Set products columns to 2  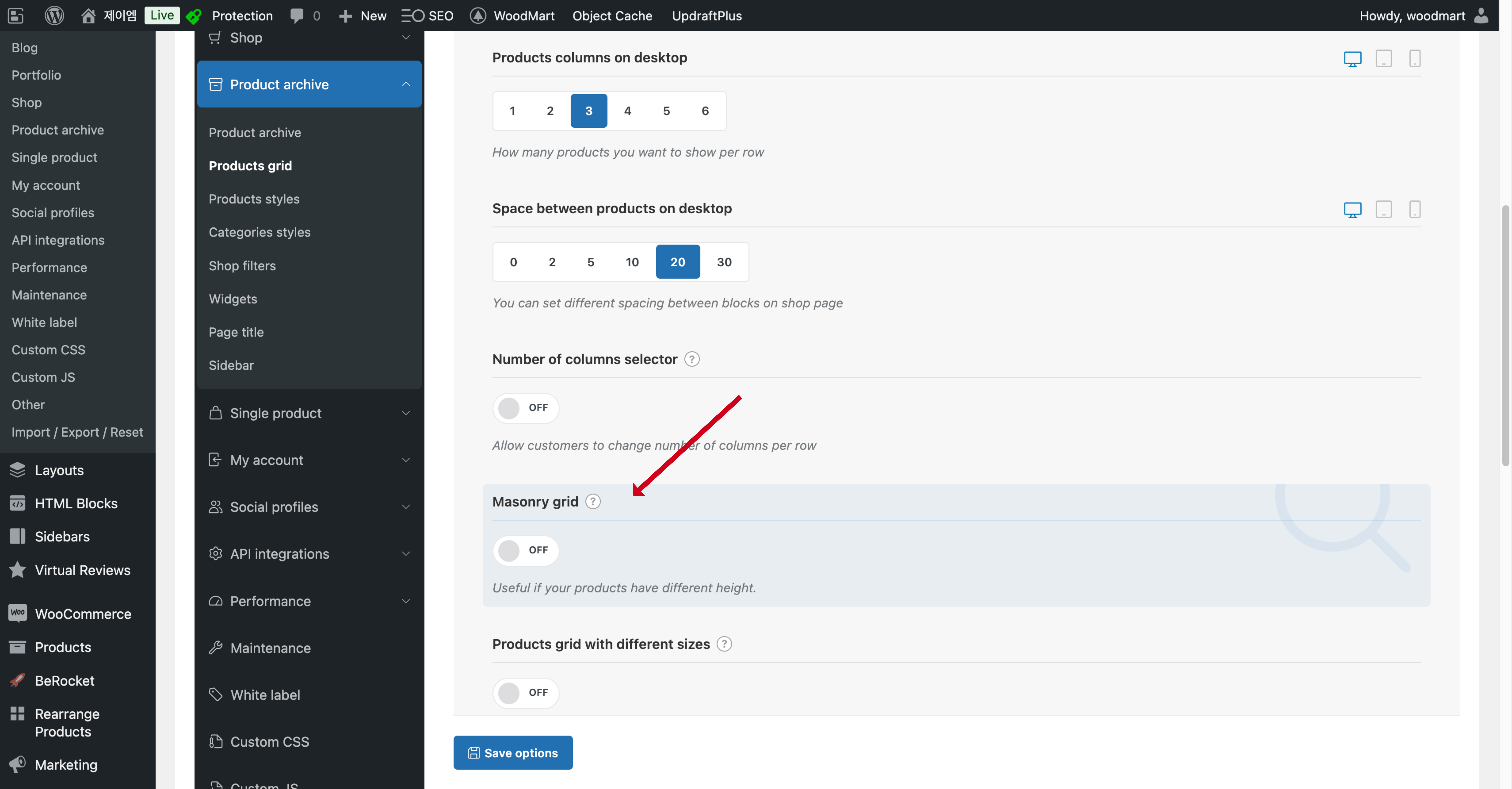[x=550, y=111]
